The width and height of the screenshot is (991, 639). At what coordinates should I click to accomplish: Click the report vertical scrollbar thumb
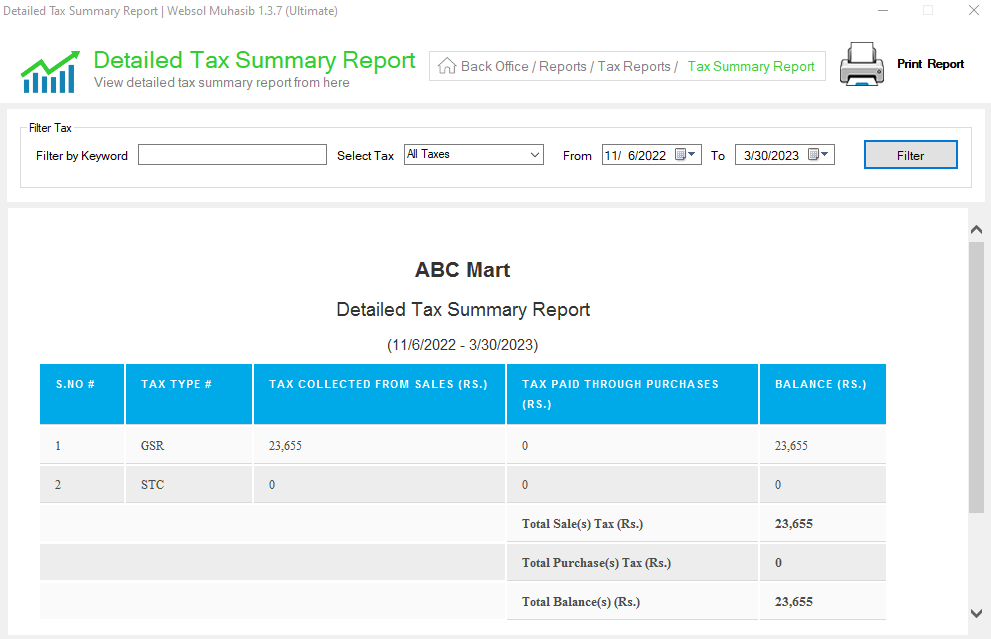tap(976, 377)
